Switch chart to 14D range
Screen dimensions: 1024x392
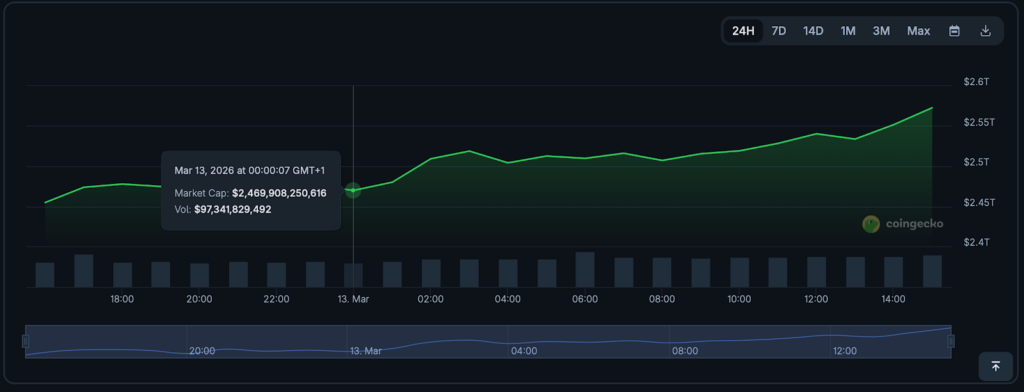813,31
